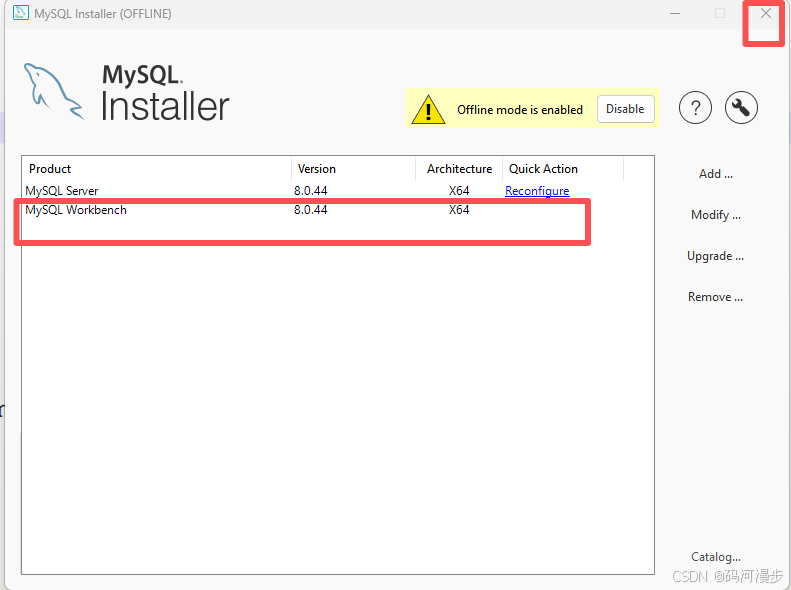This screenshot has height=590, width=791.
Task: Click the Quick Action column header
Action: click(x=563, y=169)
